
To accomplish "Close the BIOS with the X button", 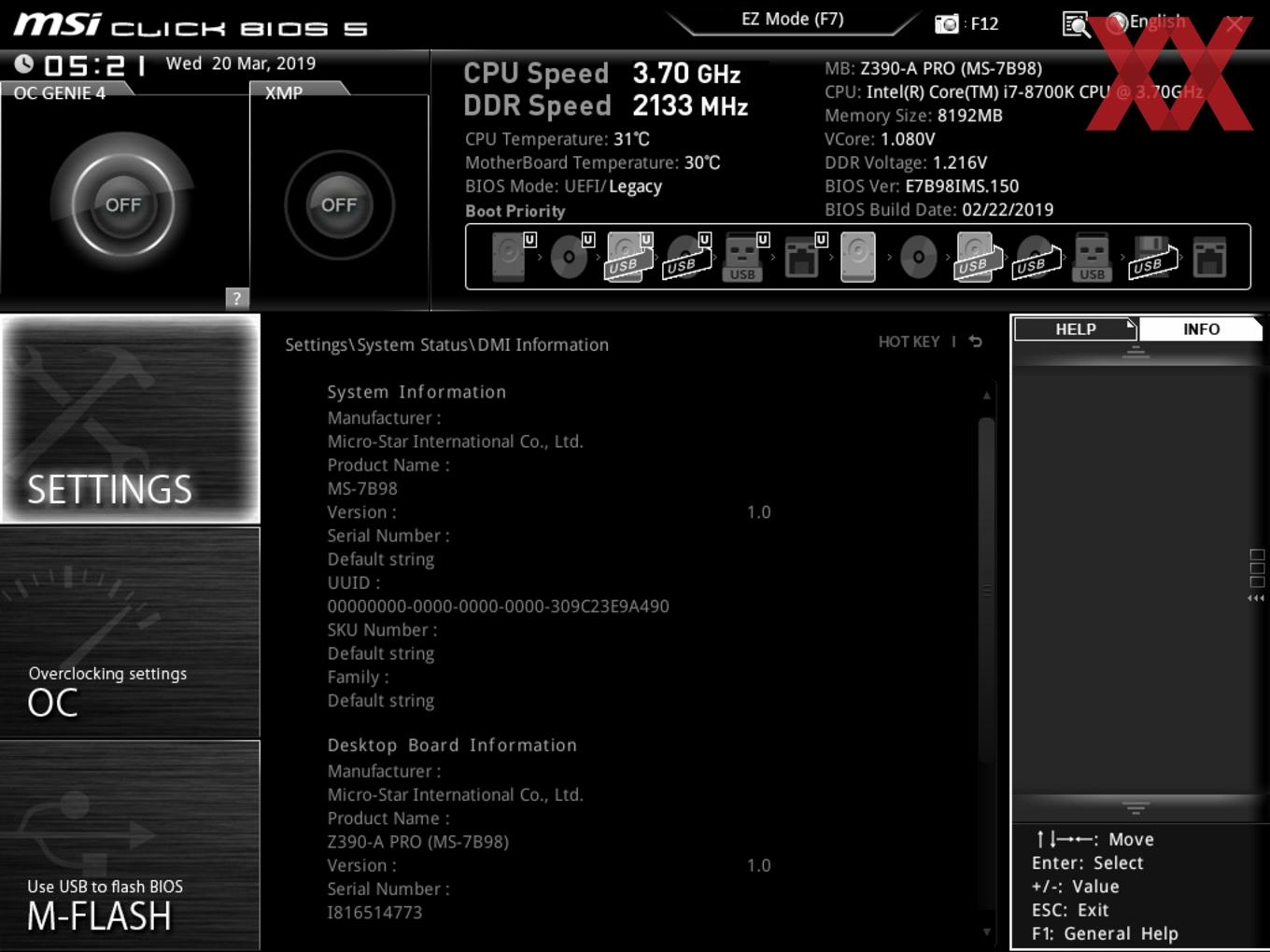I will [x=1235, y=24].
